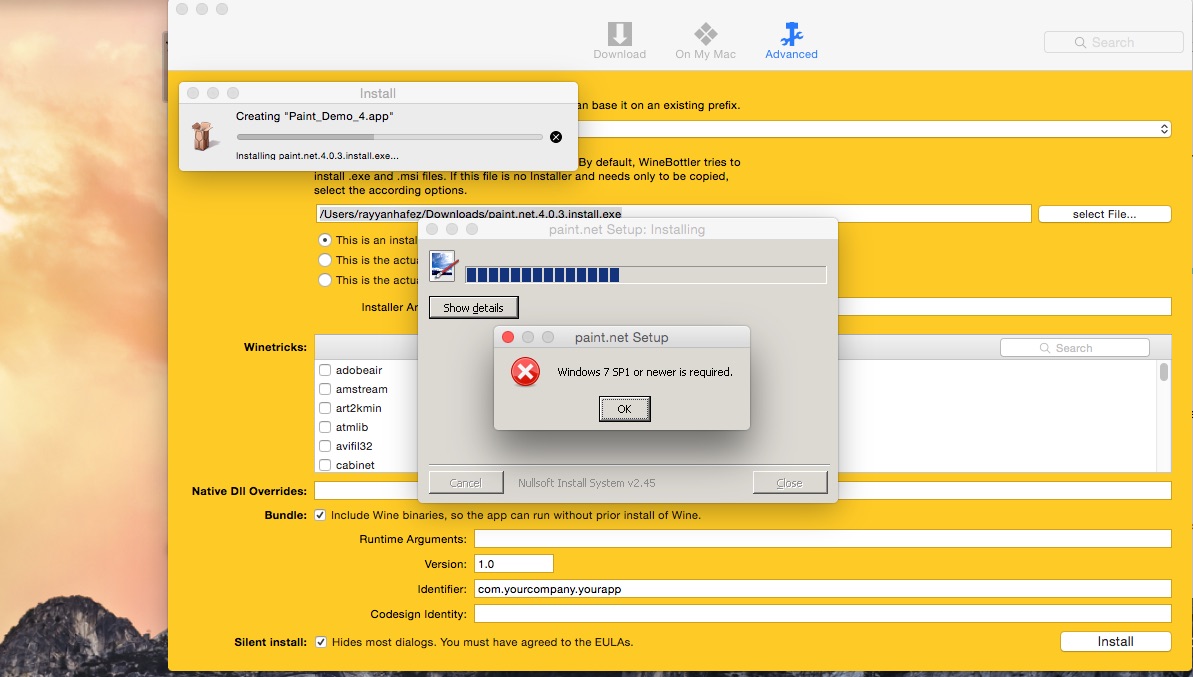Select the Advanced tab

pyautogui.click(x=791, y=41)
